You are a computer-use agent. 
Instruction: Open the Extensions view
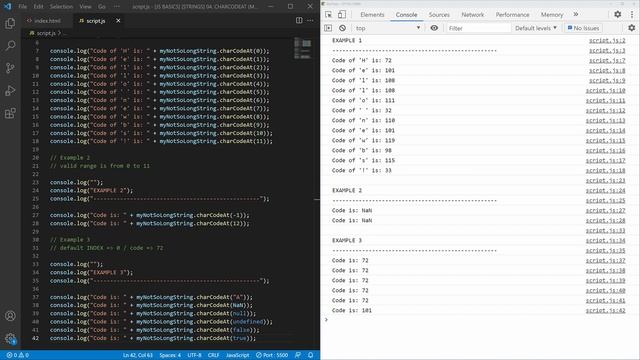(x=10, y=113)
